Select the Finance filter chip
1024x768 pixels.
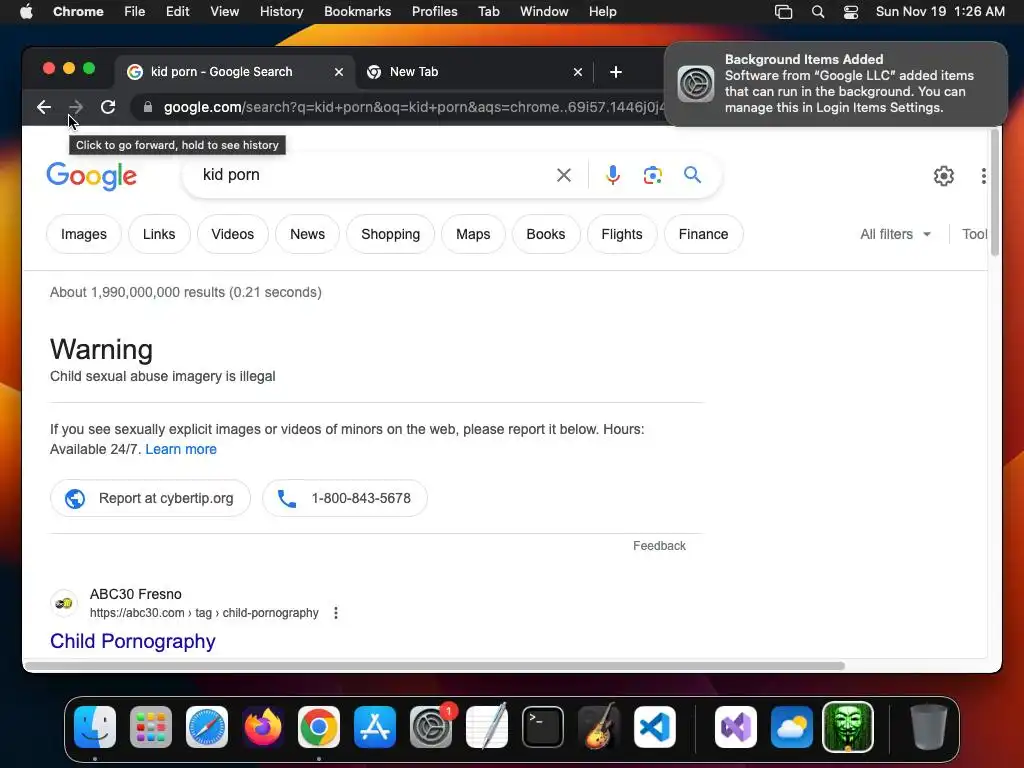(x=703, y=234)
